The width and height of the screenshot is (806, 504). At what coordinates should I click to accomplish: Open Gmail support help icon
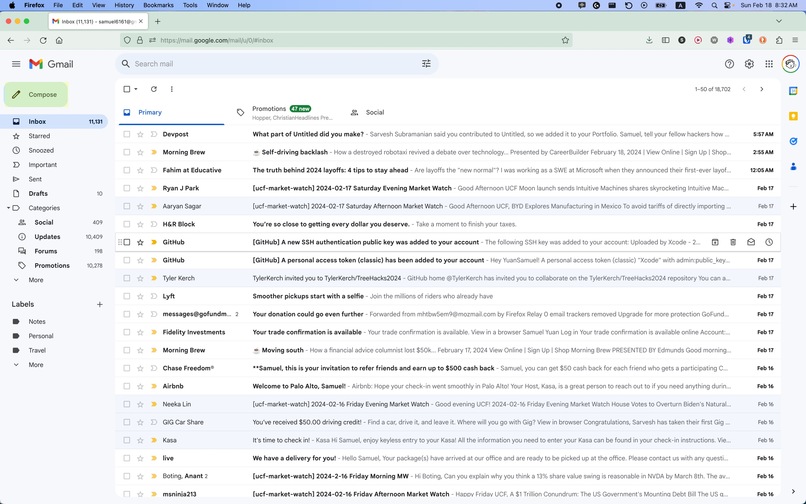pos(729,64)
